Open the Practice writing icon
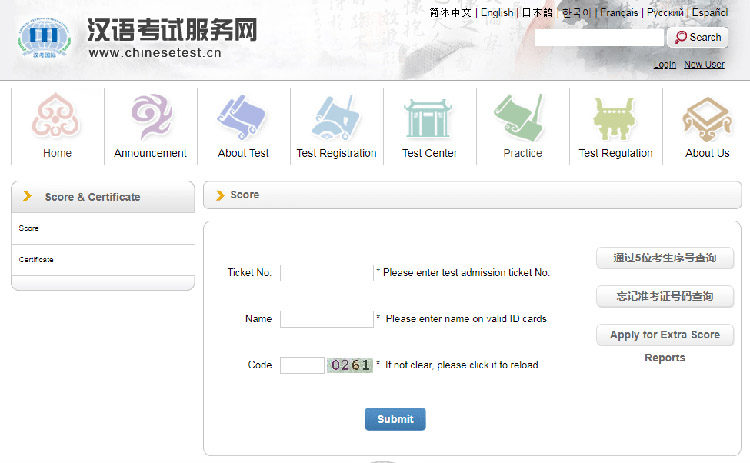Image resolution: width=750 pixels, height=463 pixels. pos(522,118)
